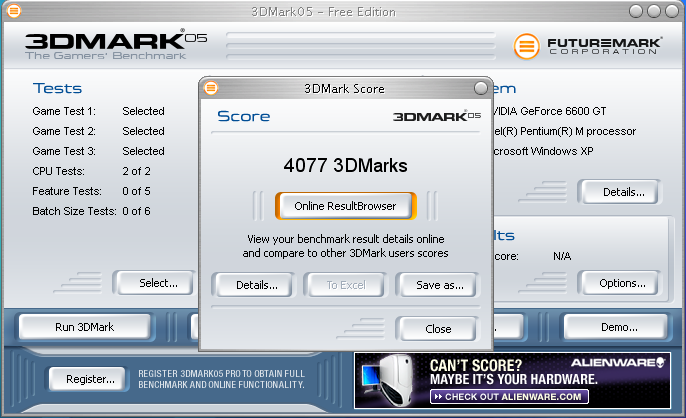Click the Futuremark Corporation wordmark
Screen dimensions: 686x418
pyautogui.click(x=604, y=46)
